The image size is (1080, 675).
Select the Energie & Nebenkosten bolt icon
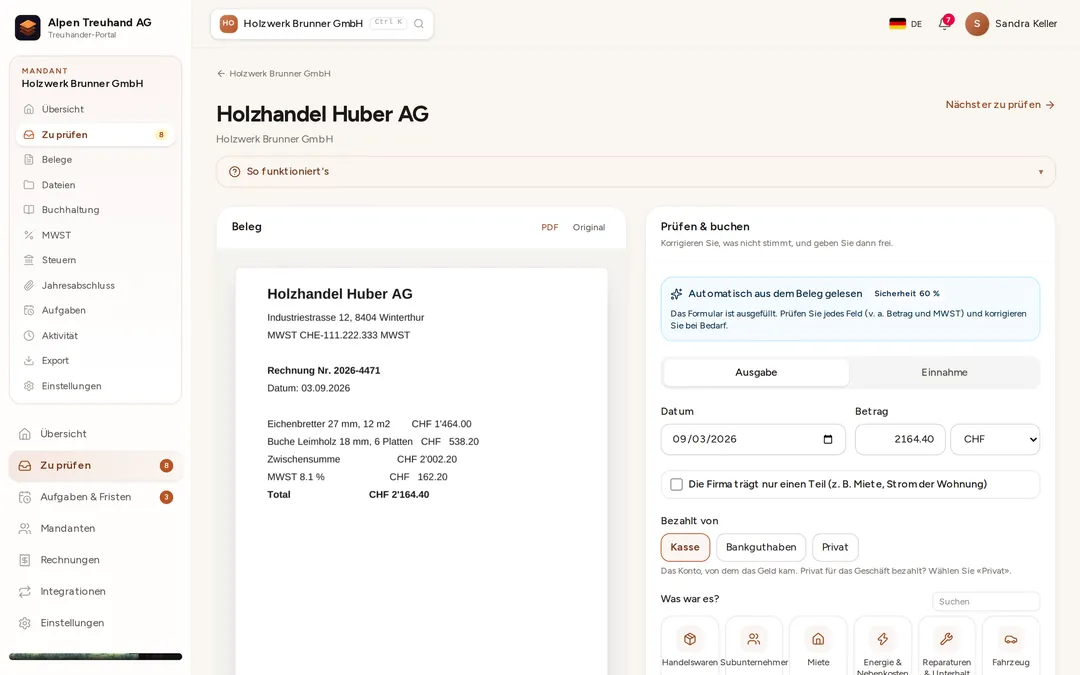click(882, 638)
